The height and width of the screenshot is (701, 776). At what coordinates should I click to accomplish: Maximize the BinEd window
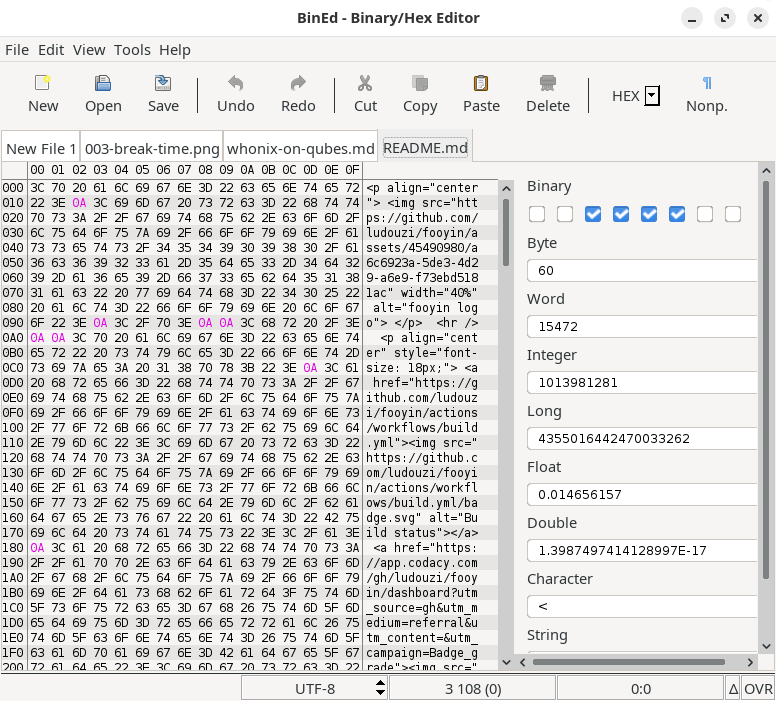click(x=725, y=19)
